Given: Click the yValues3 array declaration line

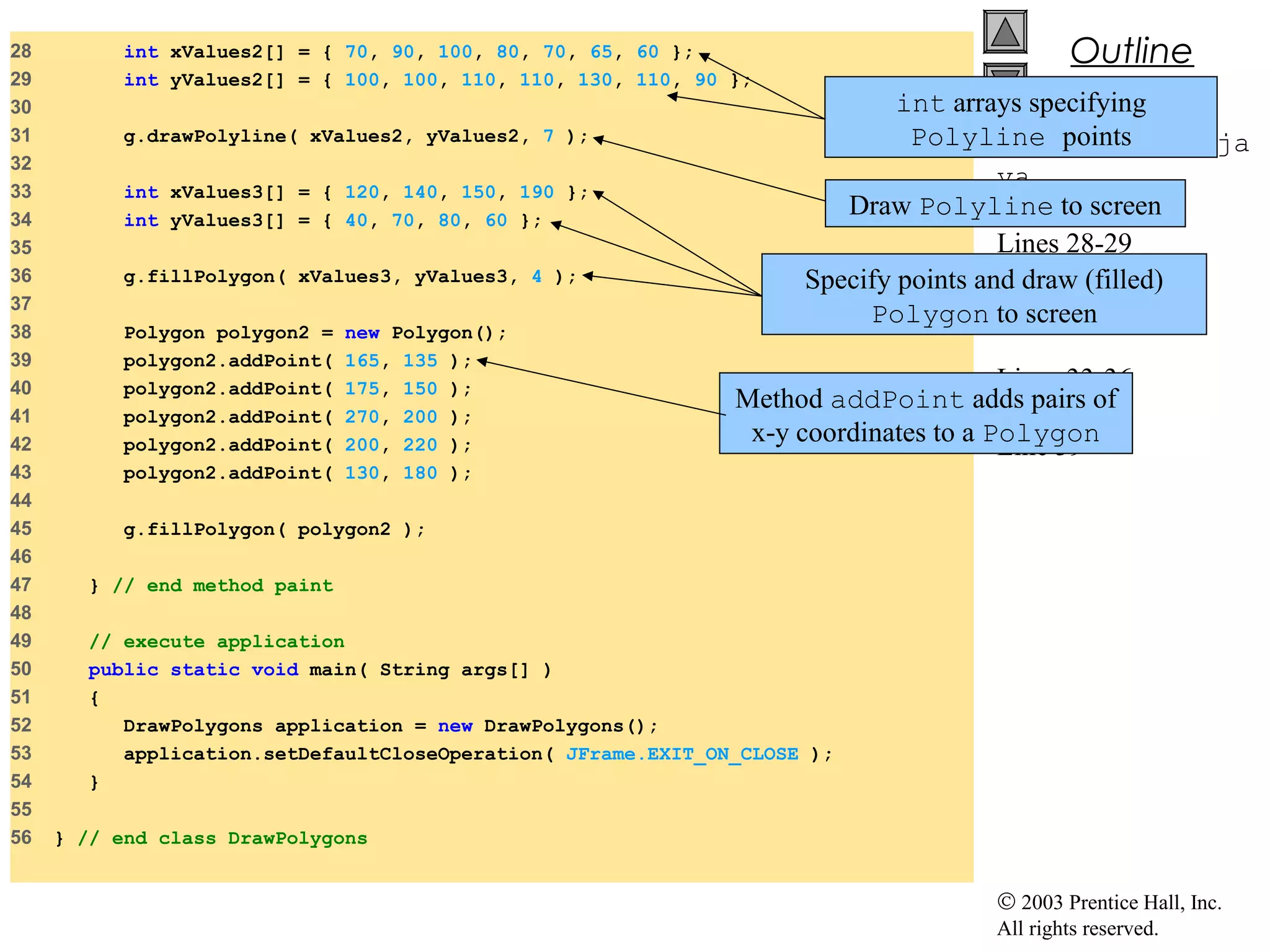Looking at the screenshot, I should pos(332,221).
